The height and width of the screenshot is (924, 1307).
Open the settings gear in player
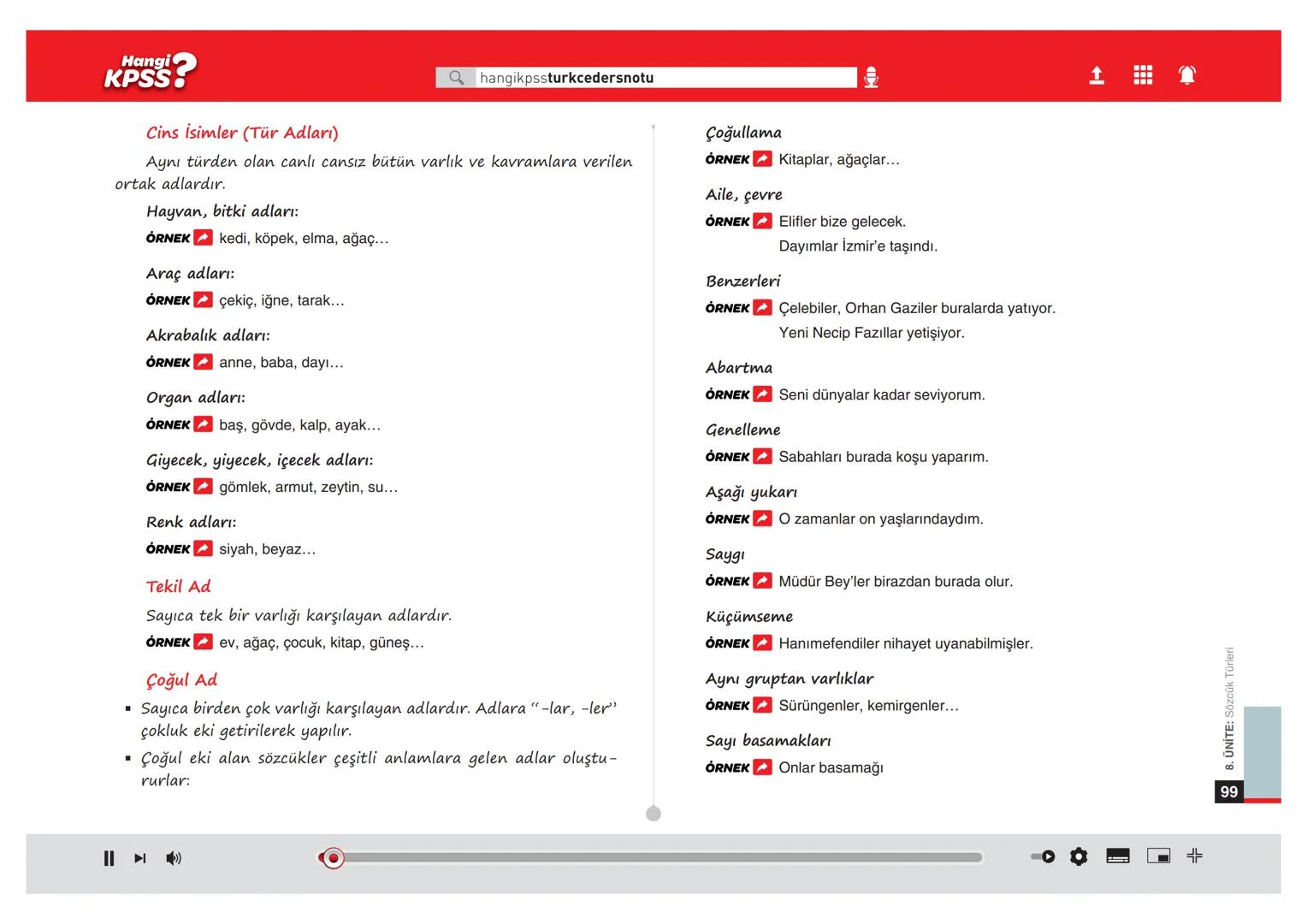click(x=1079, y=856)
